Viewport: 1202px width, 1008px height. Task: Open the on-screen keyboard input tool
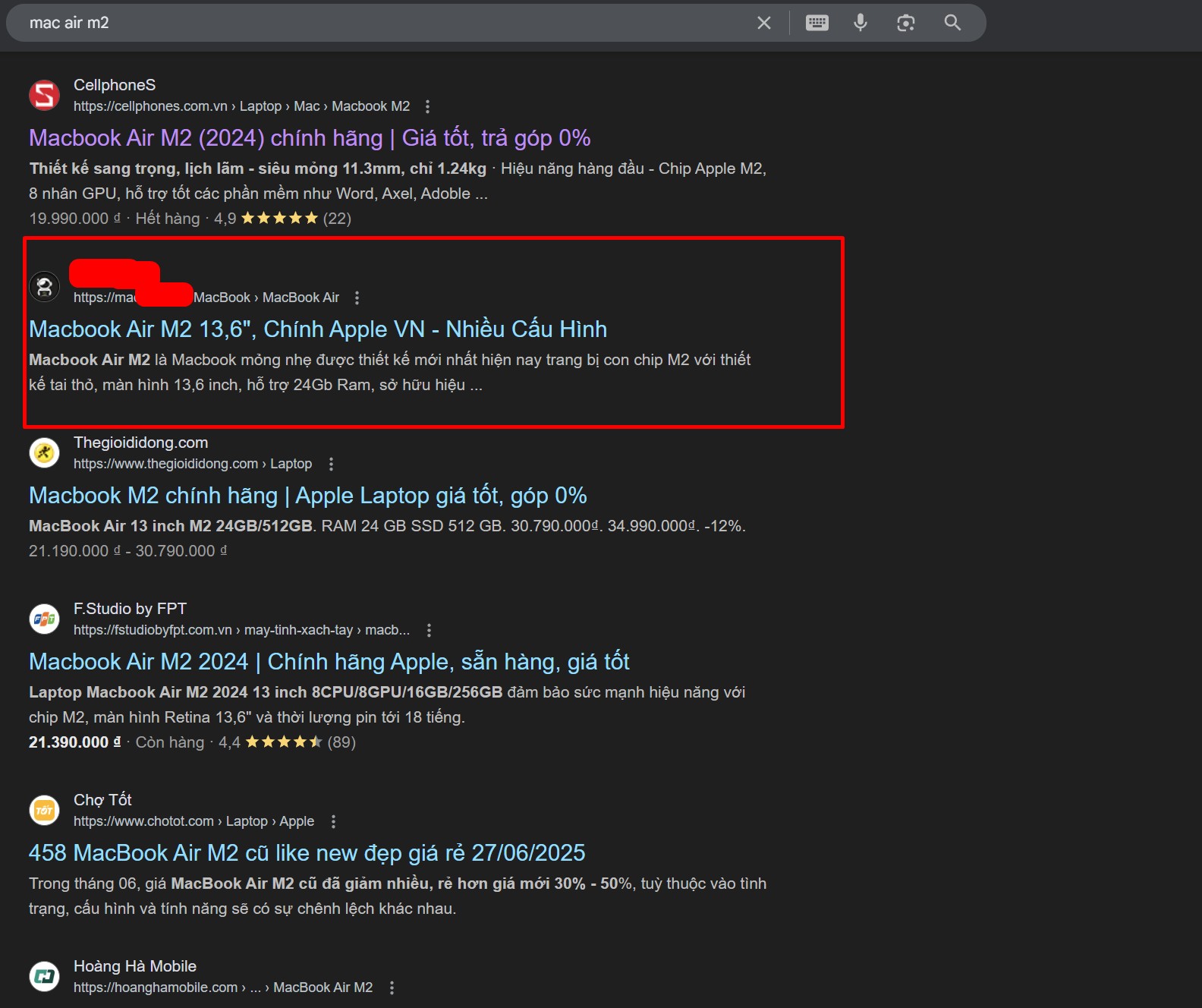(x=817, y=23)
